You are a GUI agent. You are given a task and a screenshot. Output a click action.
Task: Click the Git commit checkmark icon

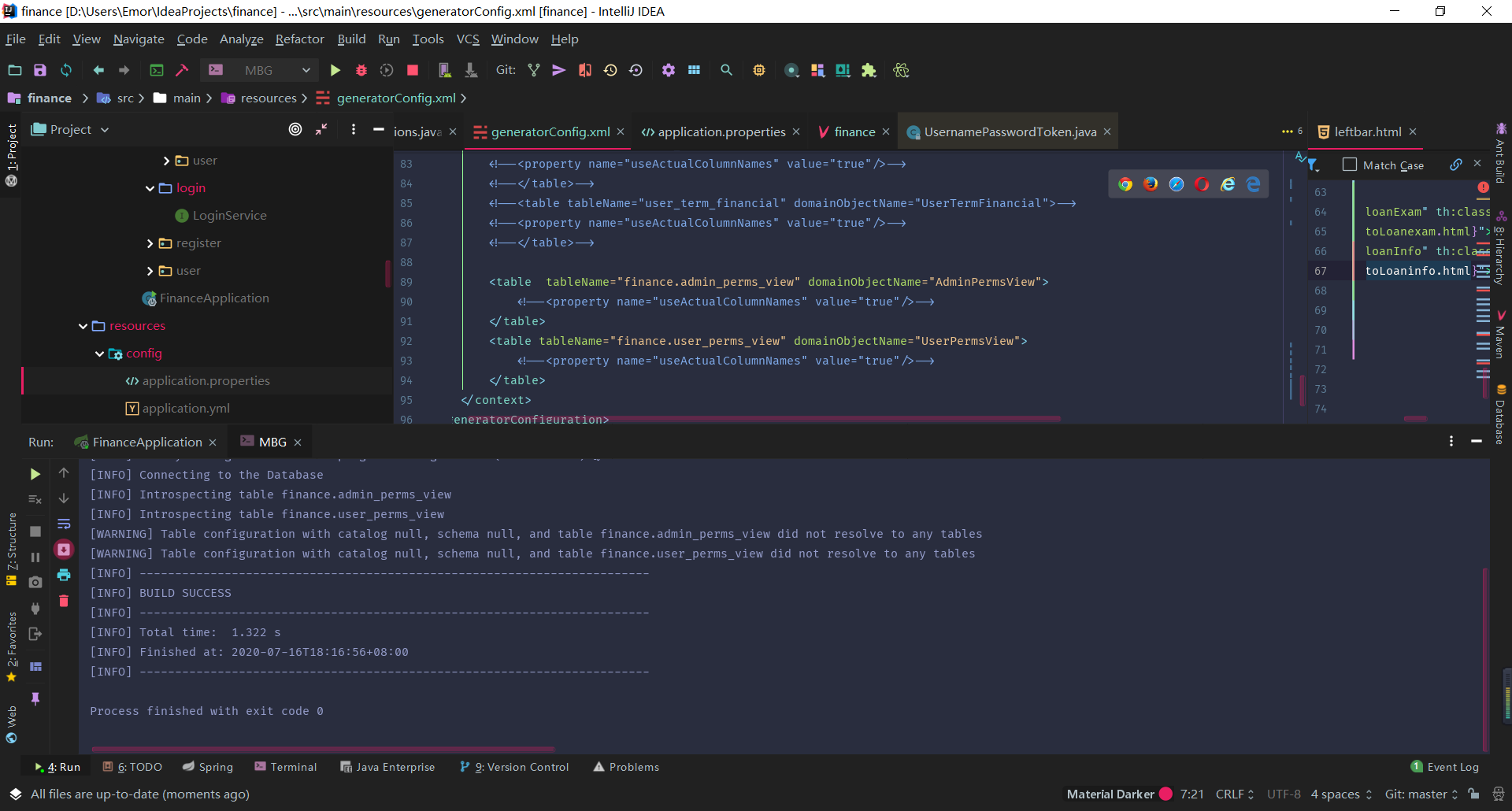[533, 70]
